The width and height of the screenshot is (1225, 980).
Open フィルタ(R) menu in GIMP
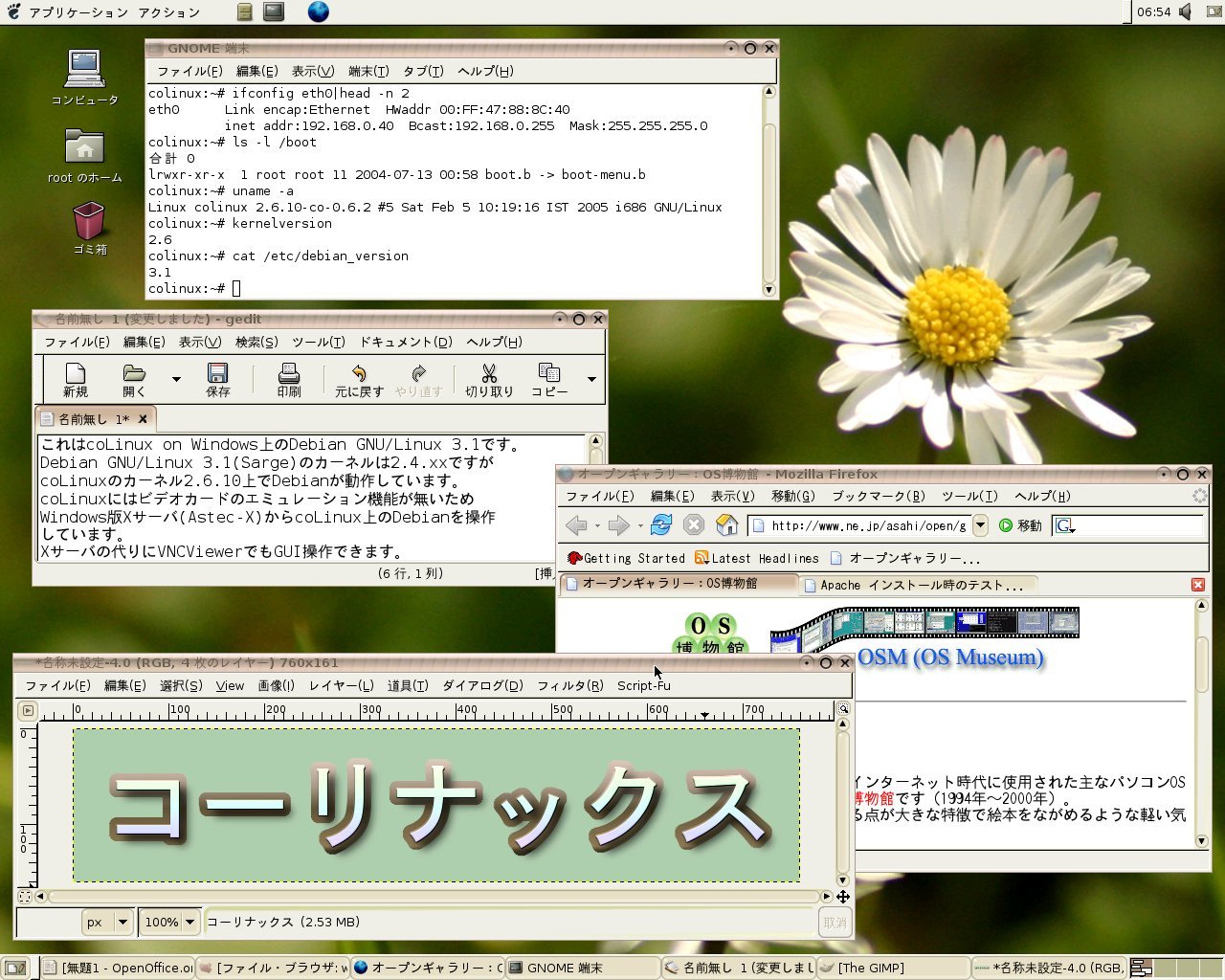570,685
